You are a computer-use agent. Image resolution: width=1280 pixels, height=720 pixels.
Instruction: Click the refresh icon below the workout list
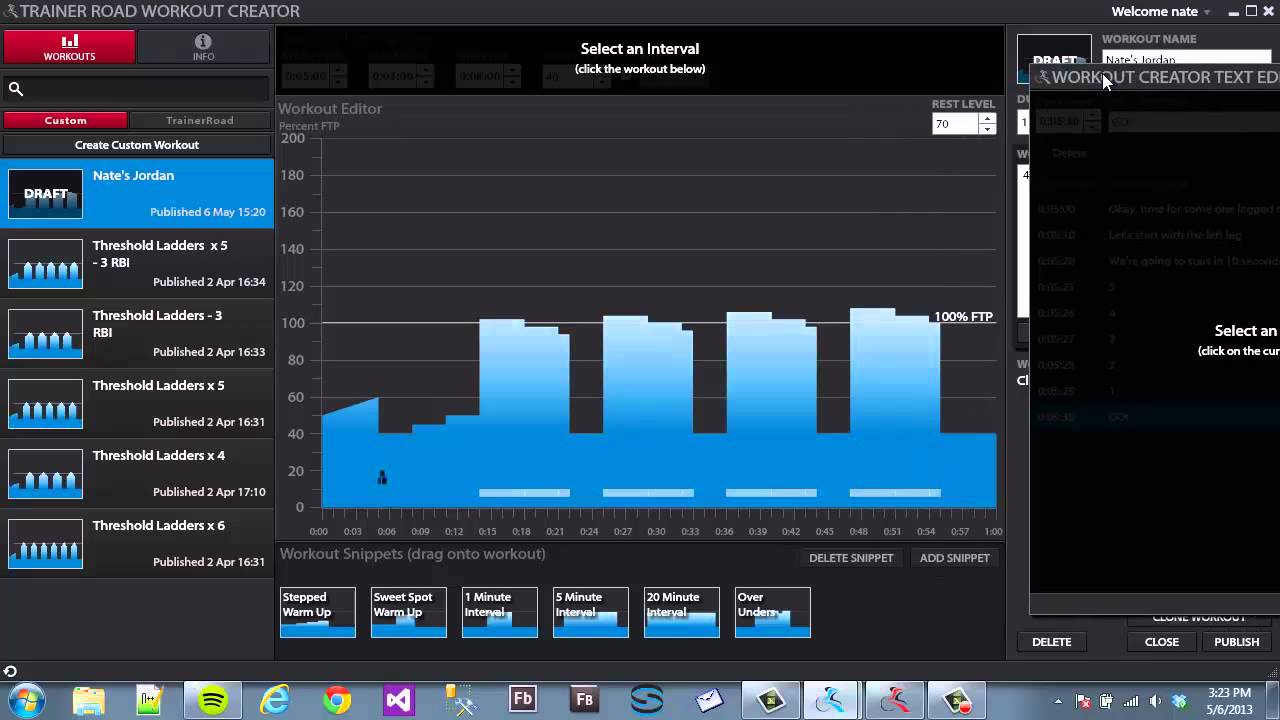point(10,671)
